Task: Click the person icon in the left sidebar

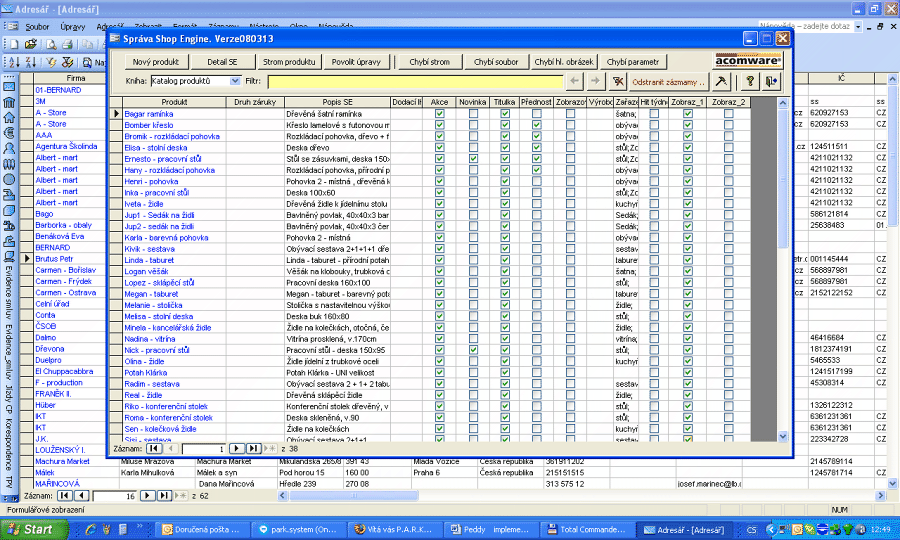Action: click(x=9, y=149)
